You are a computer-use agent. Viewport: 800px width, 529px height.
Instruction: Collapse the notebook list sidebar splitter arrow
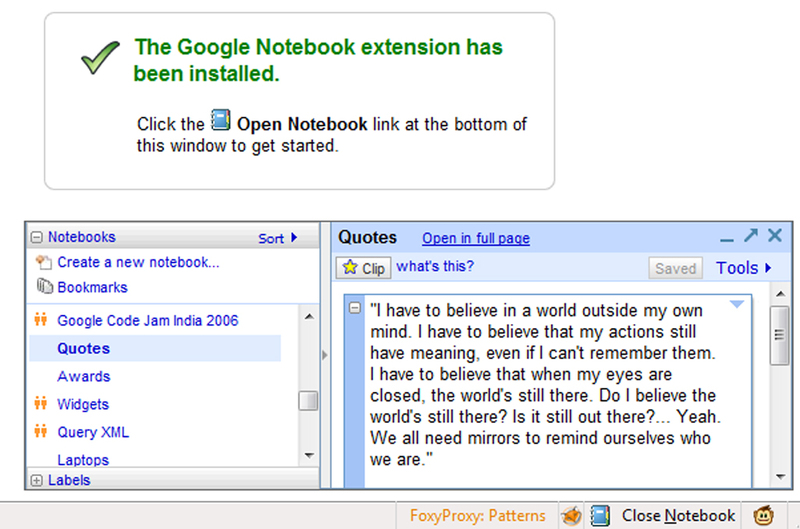click(x=325, y=355)
